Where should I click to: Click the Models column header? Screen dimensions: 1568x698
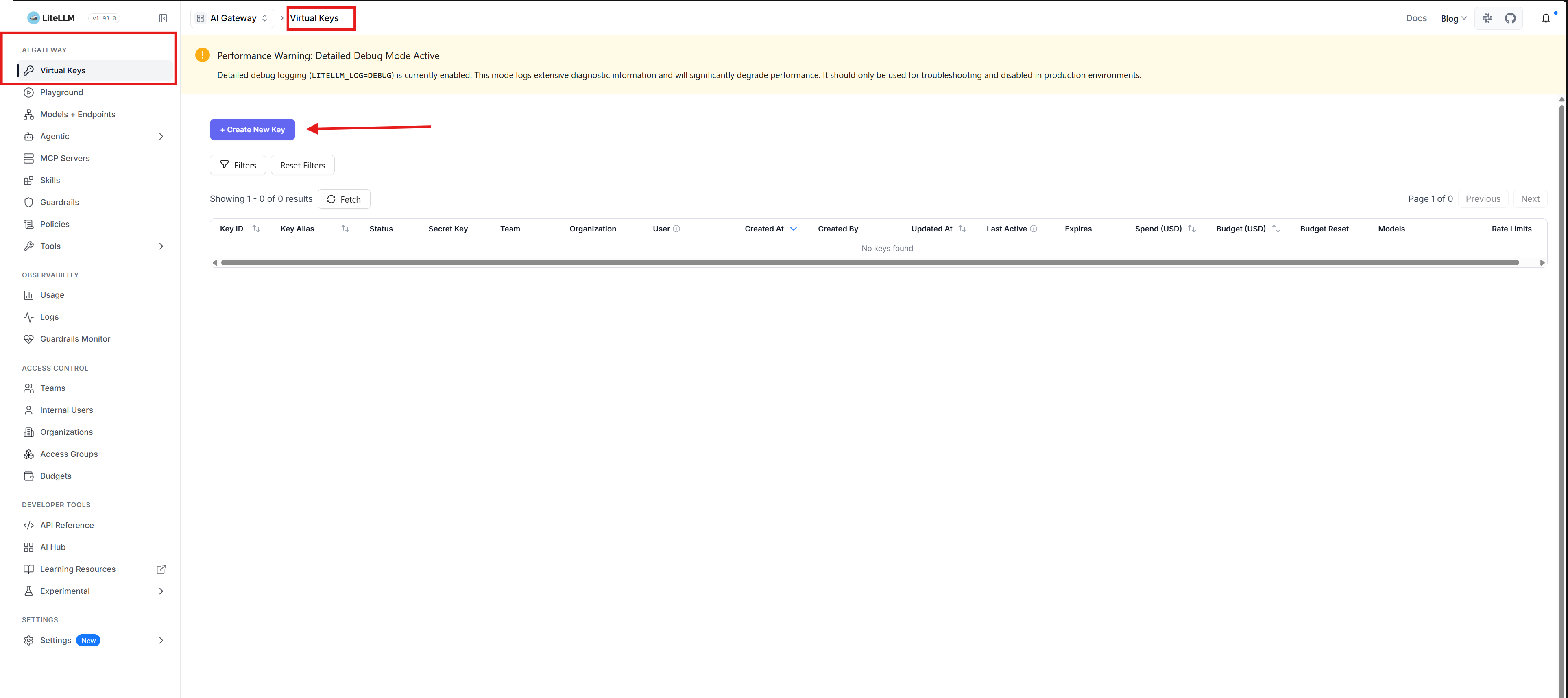1391,229
